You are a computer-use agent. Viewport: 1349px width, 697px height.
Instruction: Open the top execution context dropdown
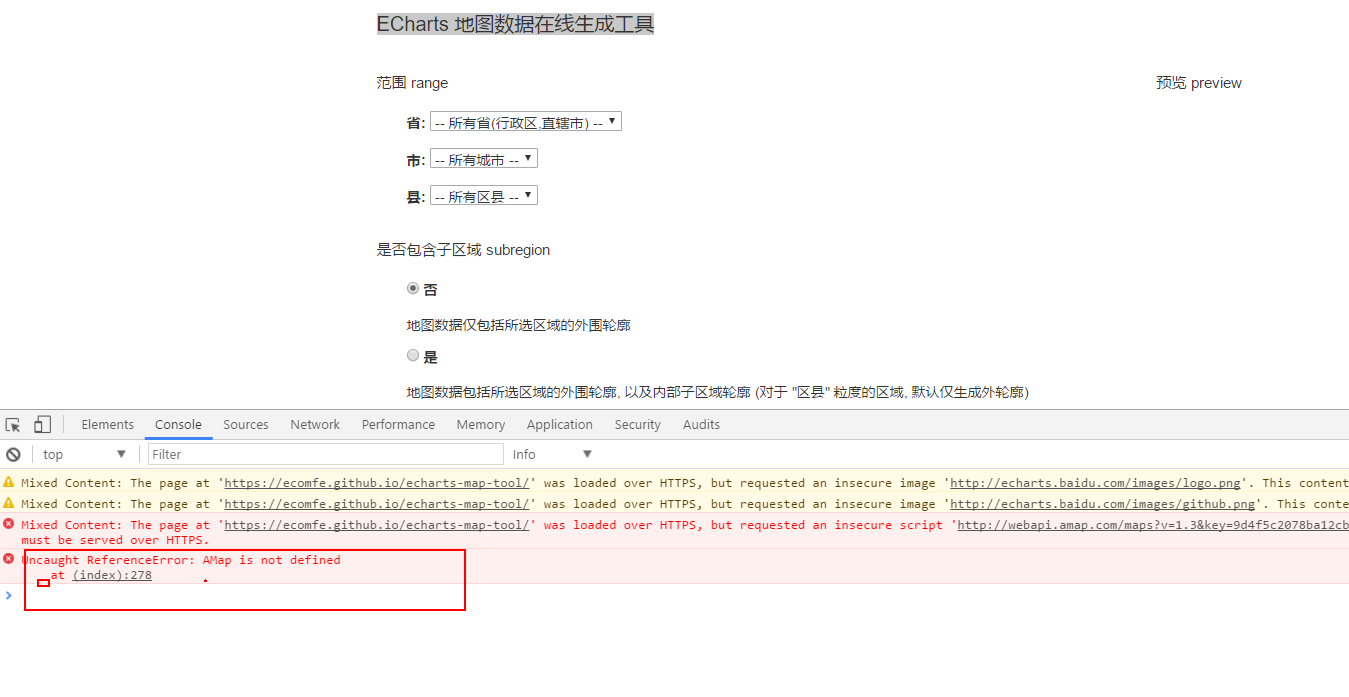point(85,454)
